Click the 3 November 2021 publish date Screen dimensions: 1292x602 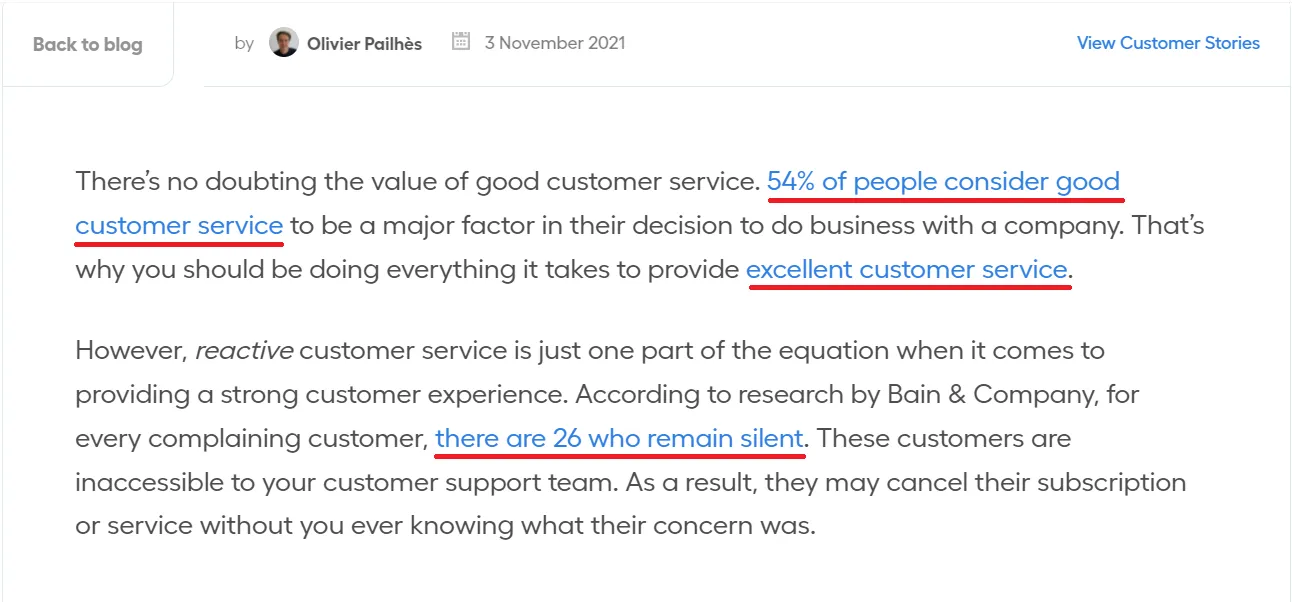pos(555,43)
